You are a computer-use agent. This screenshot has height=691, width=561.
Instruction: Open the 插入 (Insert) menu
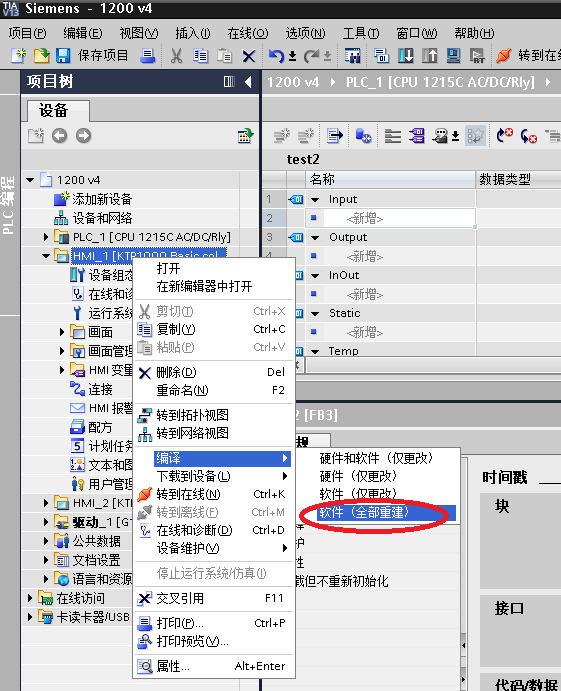click(x=193, y=33)
